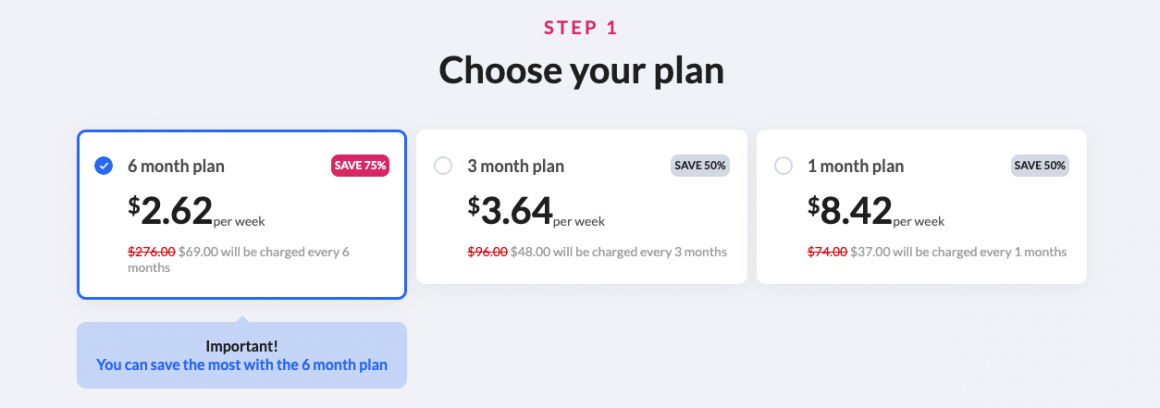Click the crossed-out $276.00 price
This screenshot has width=1160, height=408.
pos(151,252)
